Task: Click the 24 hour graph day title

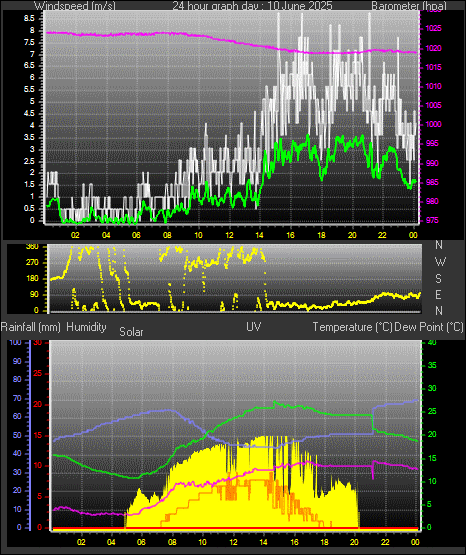Action: [252, 5]
